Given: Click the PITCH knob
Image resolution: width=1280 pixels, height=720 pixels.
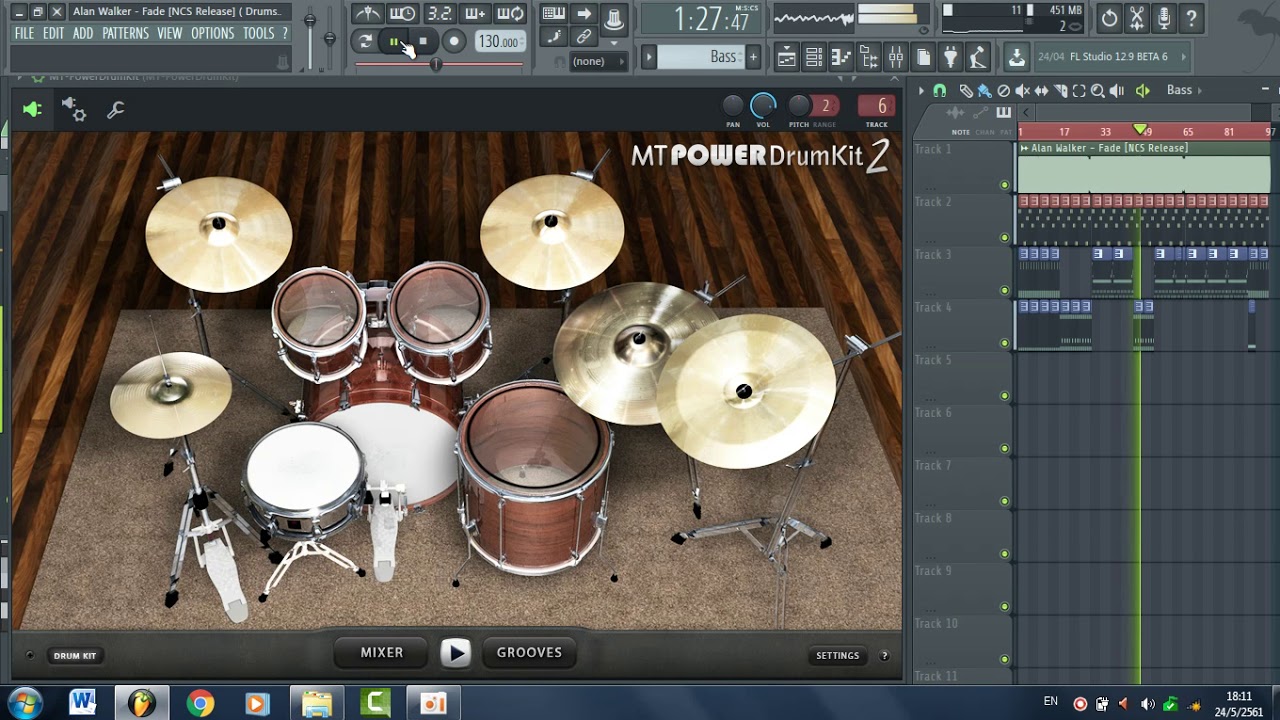Looking at the screenshot, I should click(x=799, y=105).
